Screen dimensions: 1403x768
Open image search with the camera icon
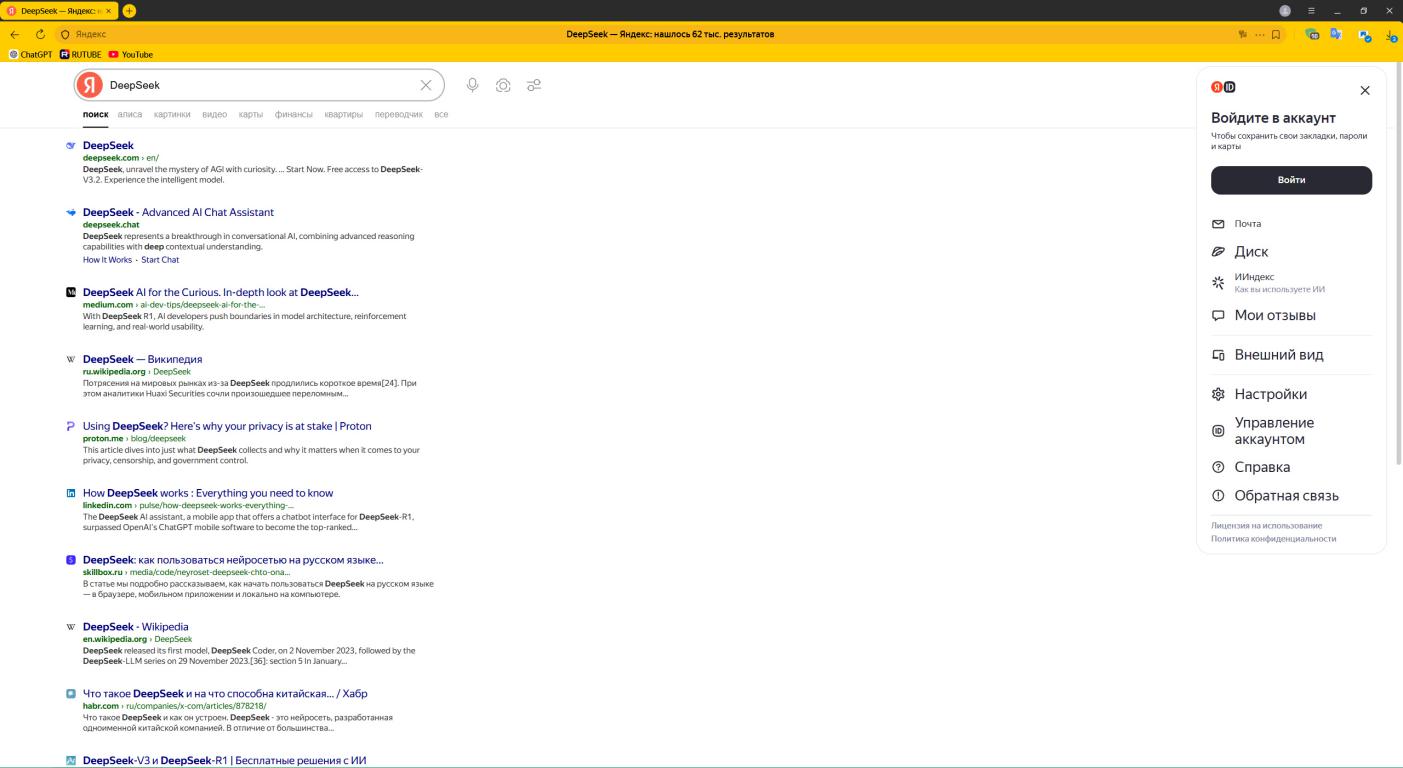(x=503, y=85)
